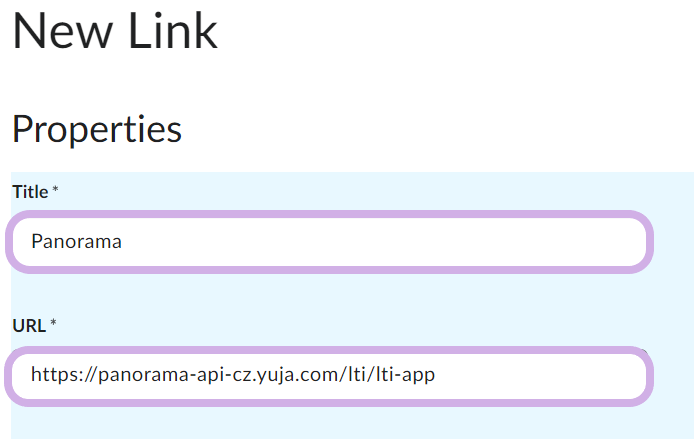Click the URL field label

(x=28, y=325)
